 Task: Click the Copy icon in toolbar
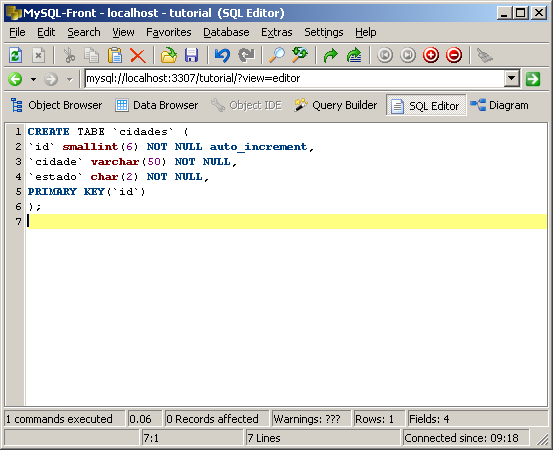coord(92,55)
